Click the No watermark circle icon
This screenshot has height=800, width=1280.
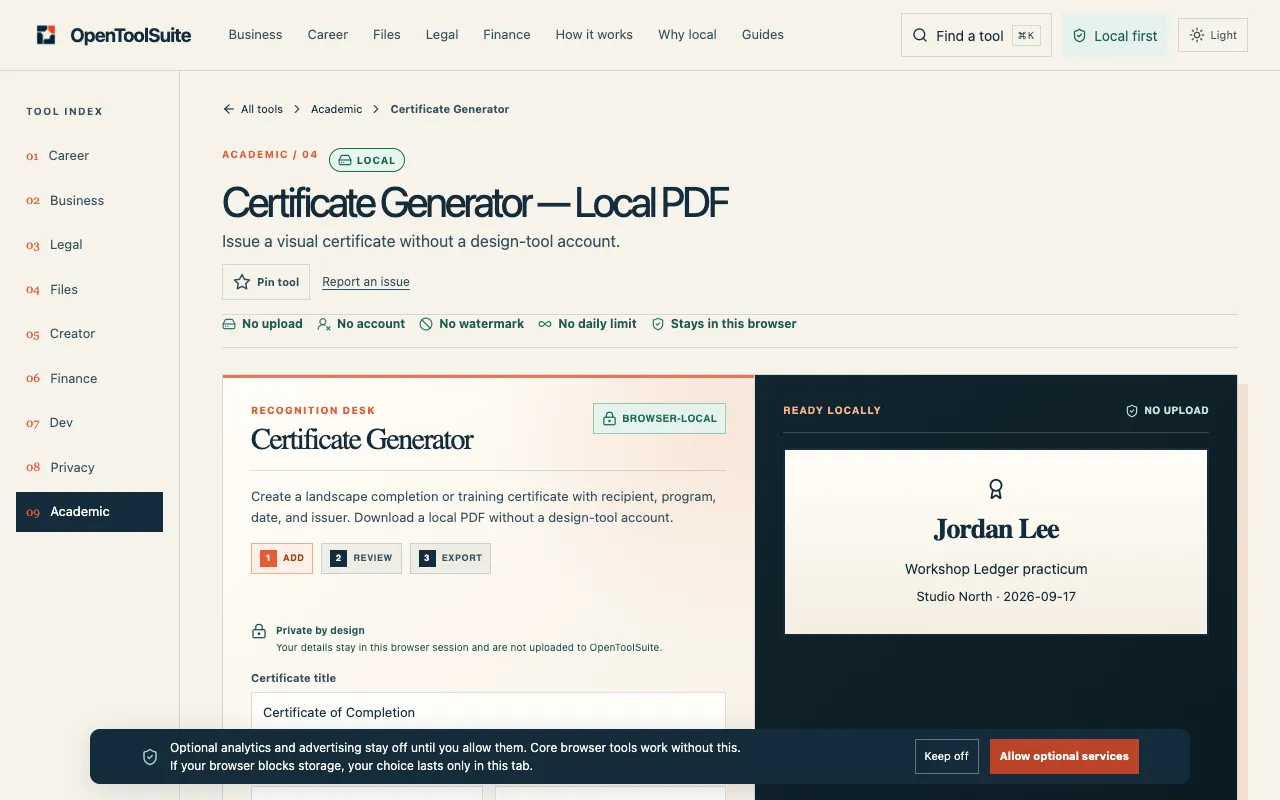pos(426,324)
